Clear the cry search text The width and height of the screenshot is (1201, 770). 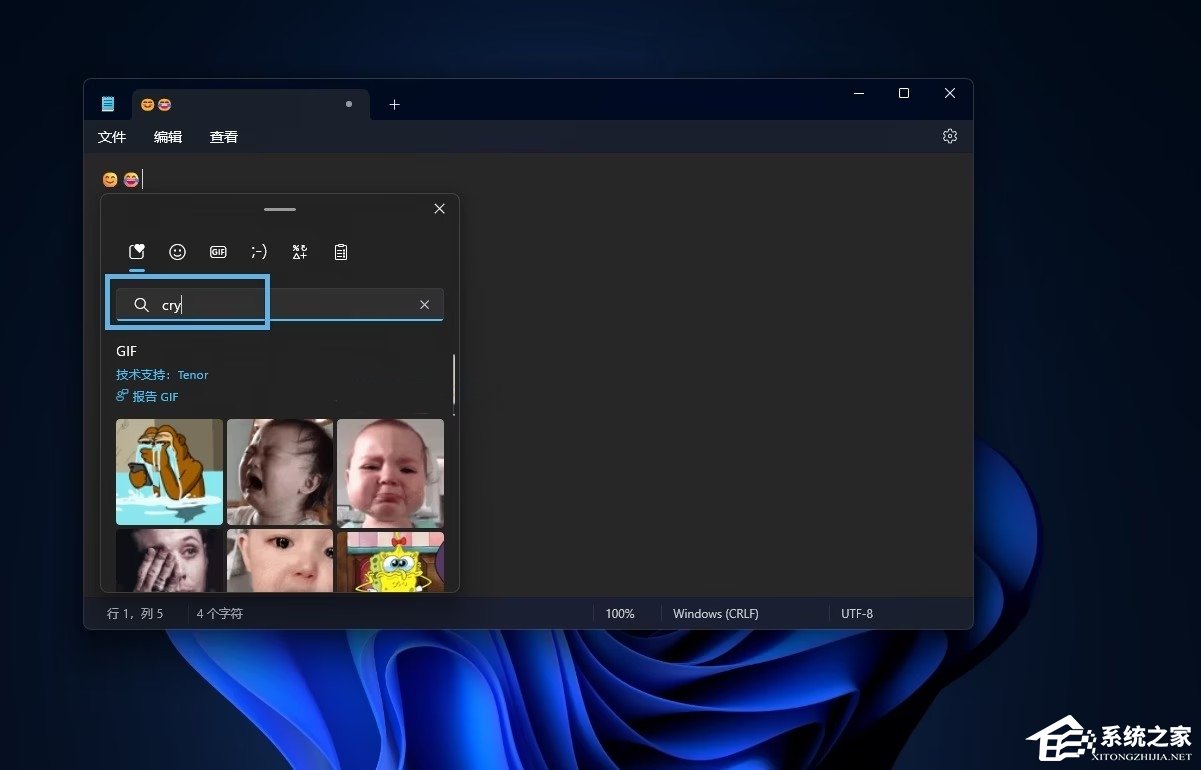coord(424,305)
